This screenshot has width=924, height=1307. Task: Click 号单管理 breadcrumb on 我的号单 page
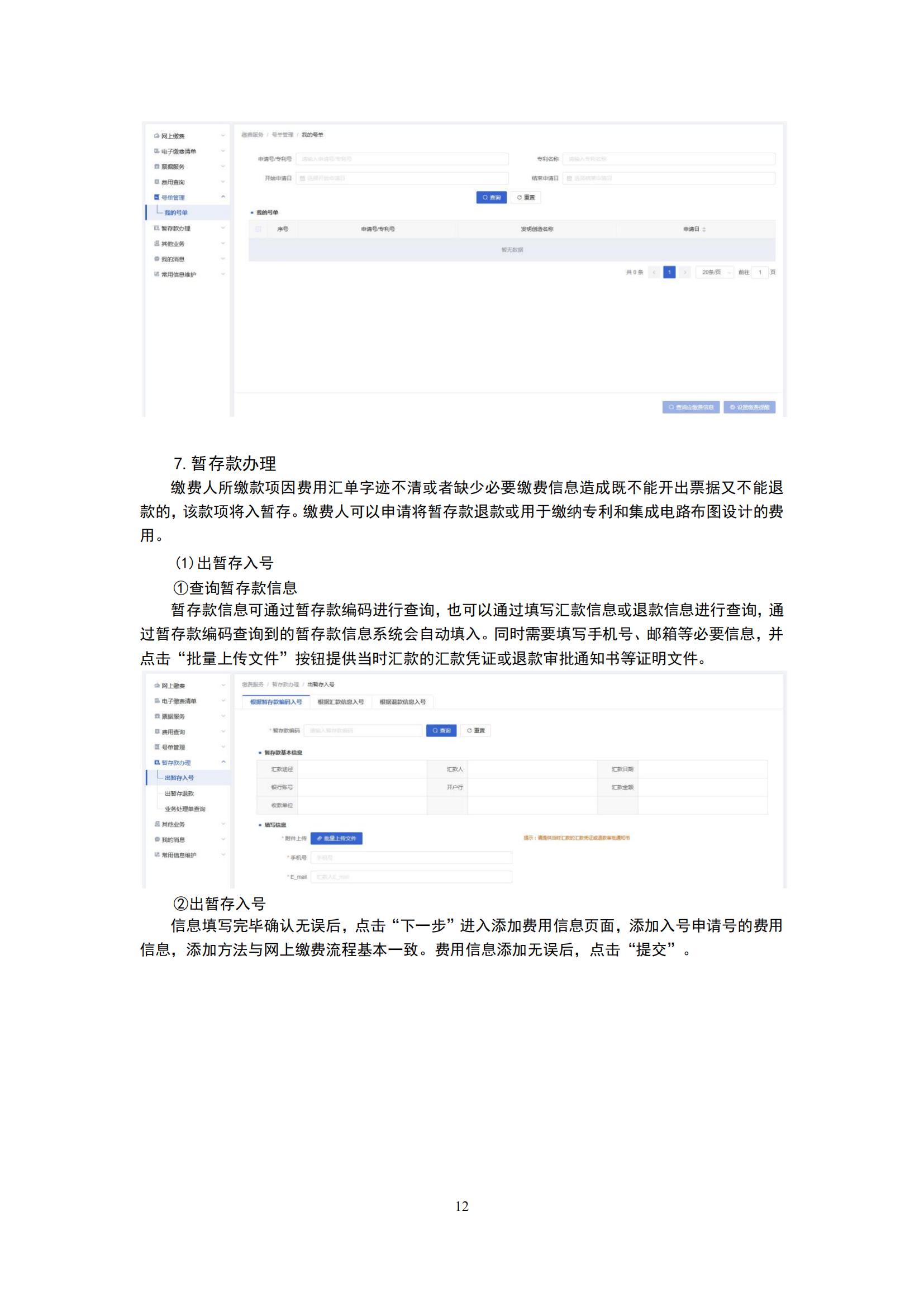[282, 135]
